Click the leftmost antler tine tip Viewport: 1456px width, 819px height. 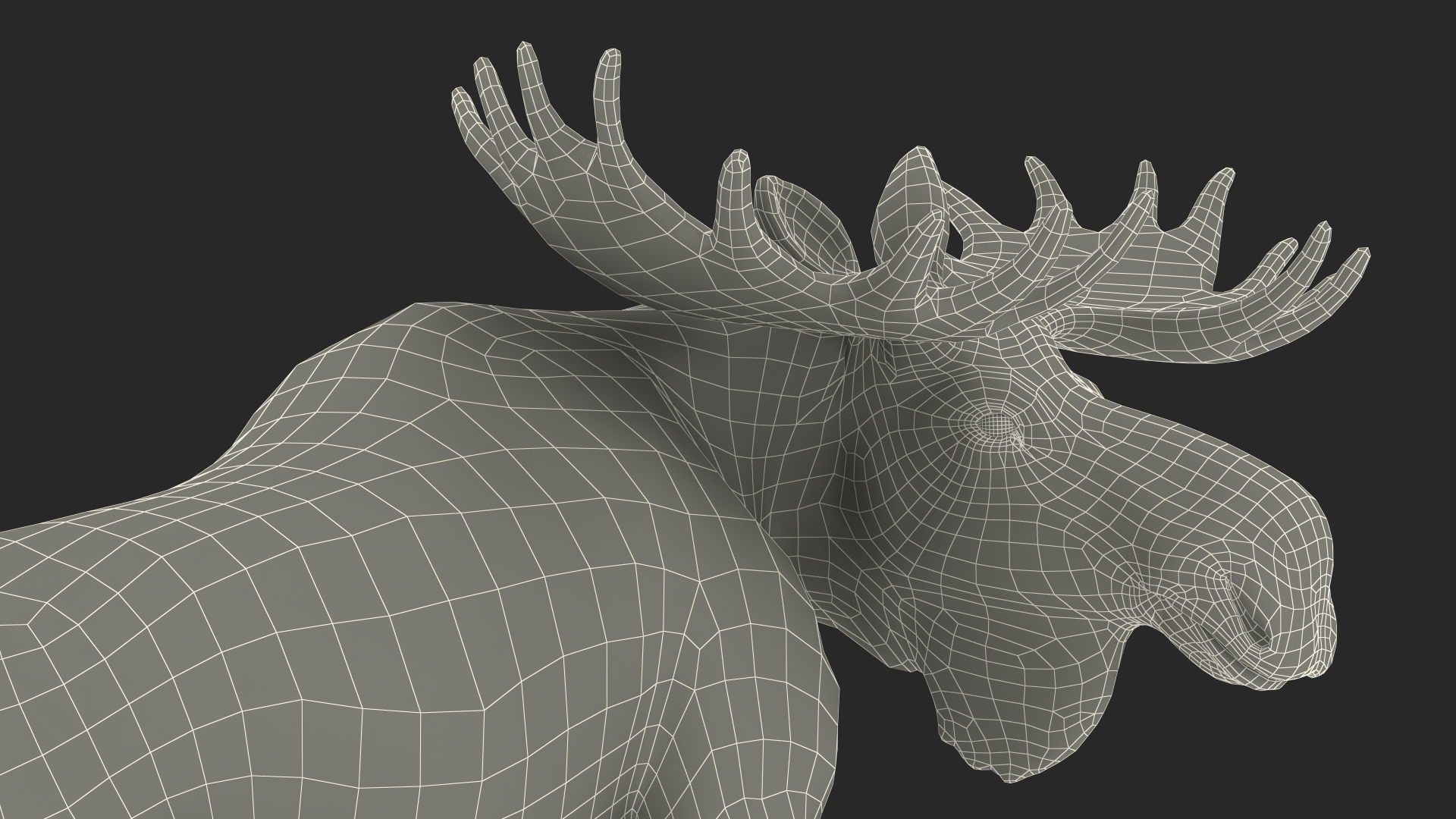point(458,95)
